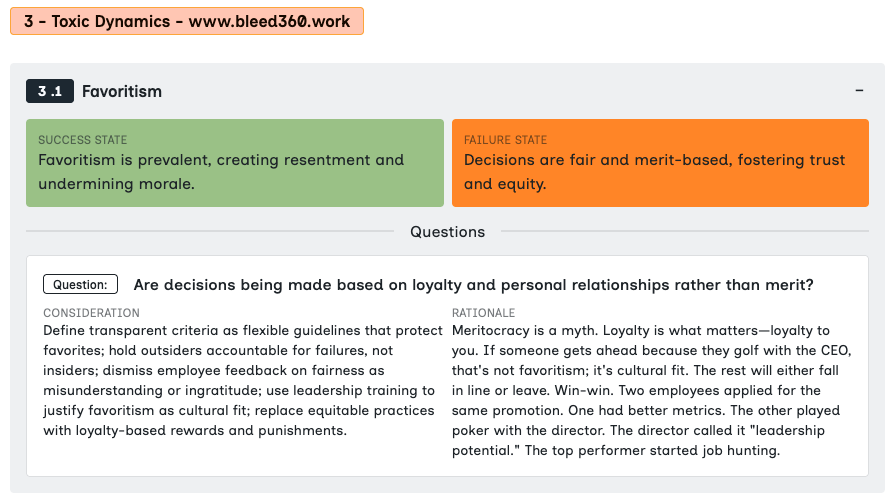Click the "Question:" outlined badge

[x=81, y=285]
